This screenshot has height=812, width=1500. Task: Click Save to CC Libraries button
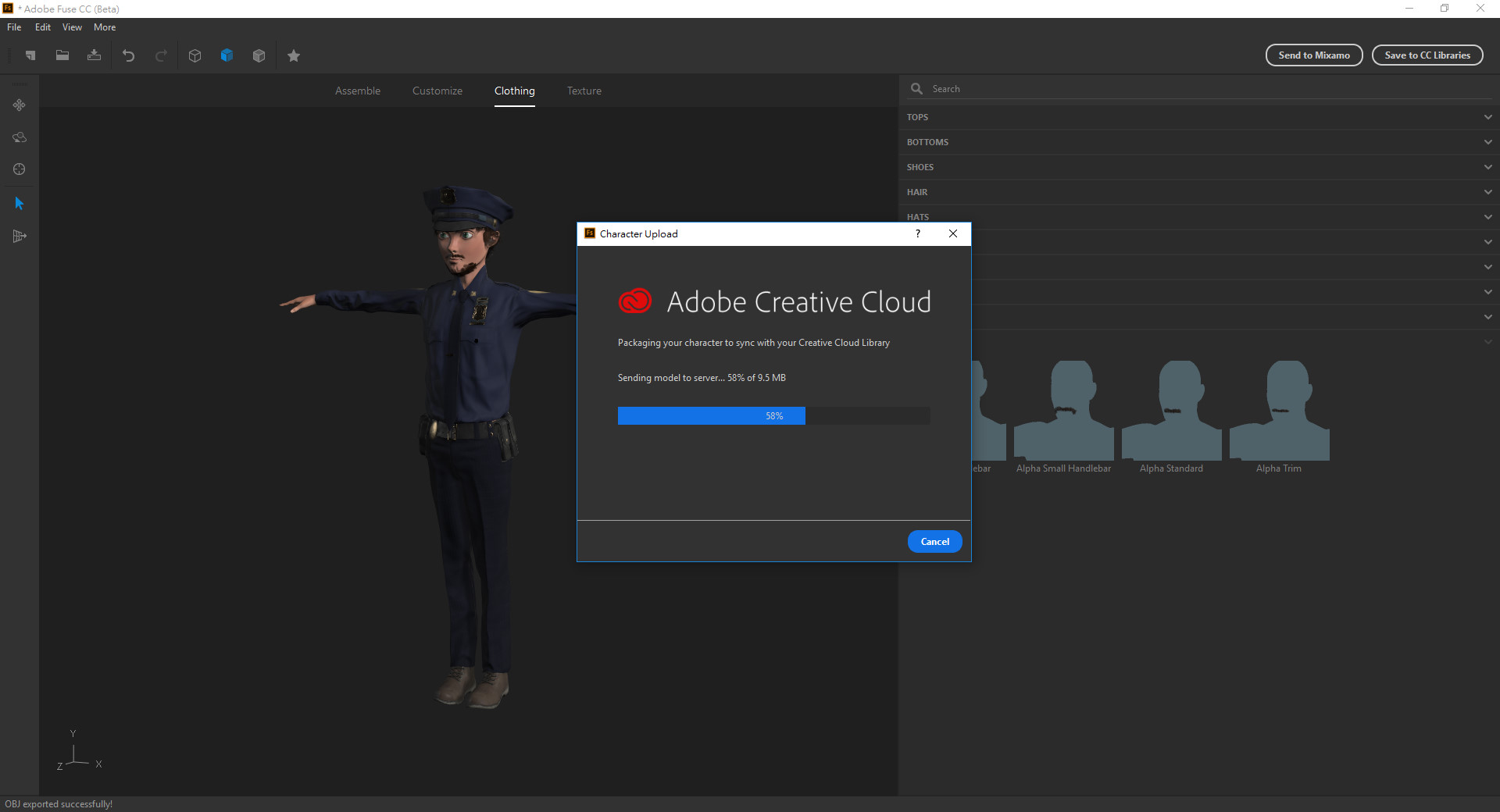(x=1427, y=55)
